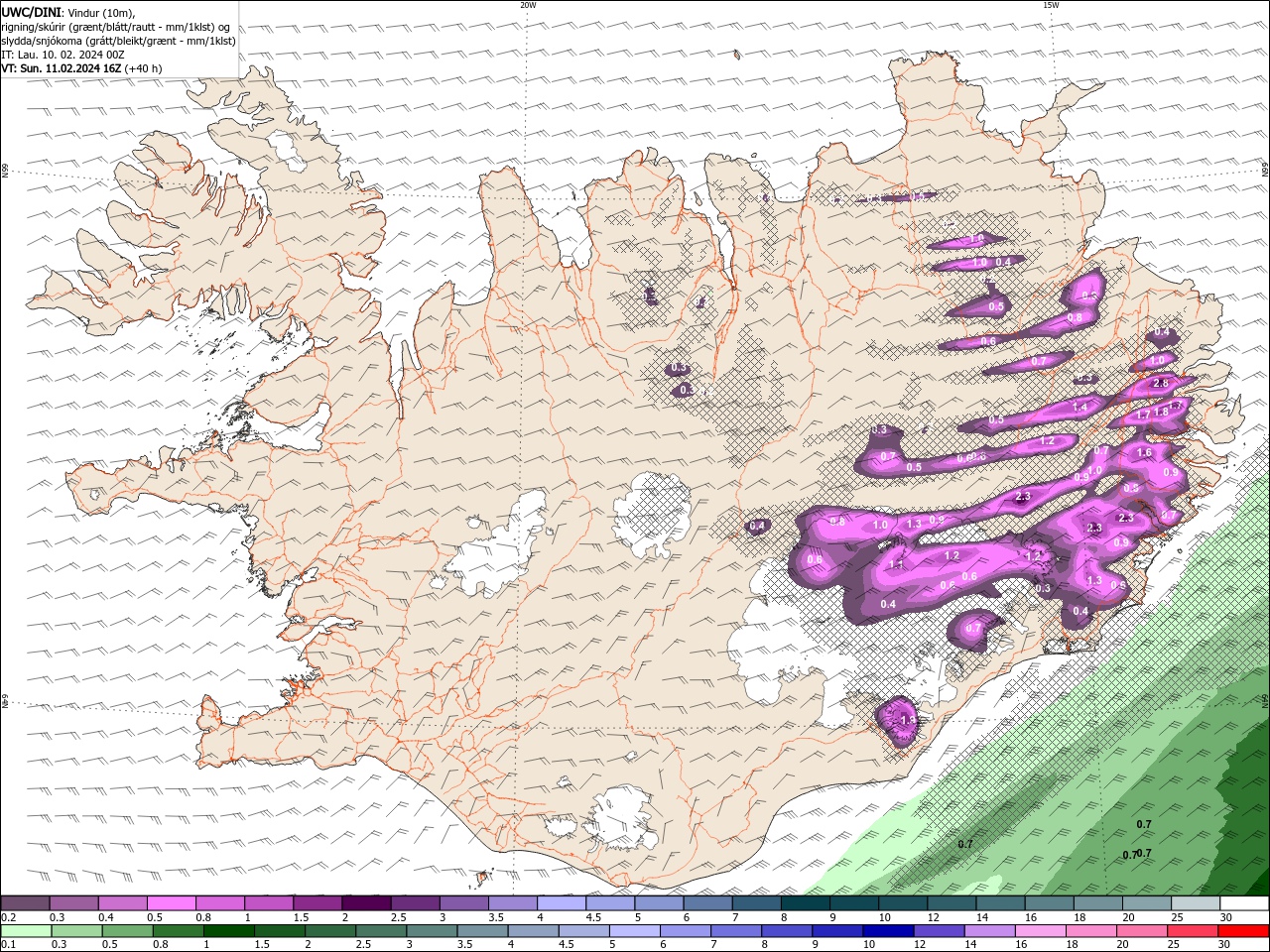Pick the bottom-row green swatch labeled 0.5
Viewport: 1270px width, 952px height.
point(127,931)
